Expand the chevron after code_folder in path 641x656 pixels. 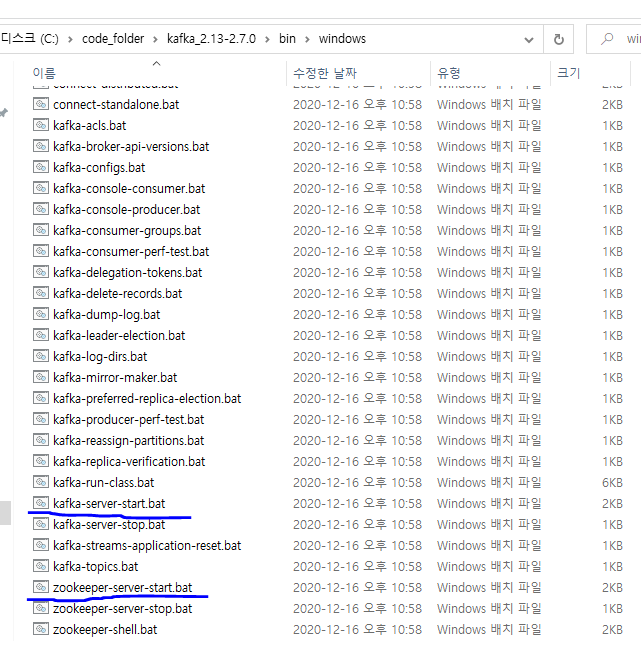(155, 39)
